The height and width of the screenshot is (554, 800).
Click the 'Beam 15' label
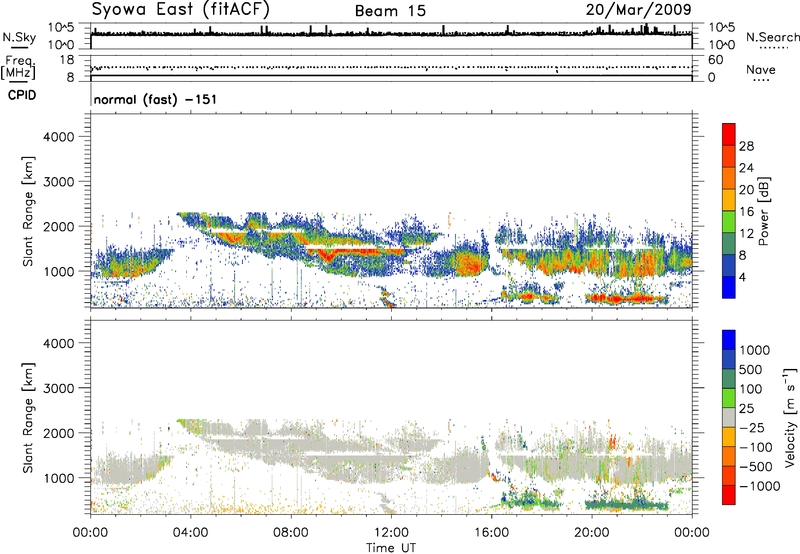pos(390,11)
